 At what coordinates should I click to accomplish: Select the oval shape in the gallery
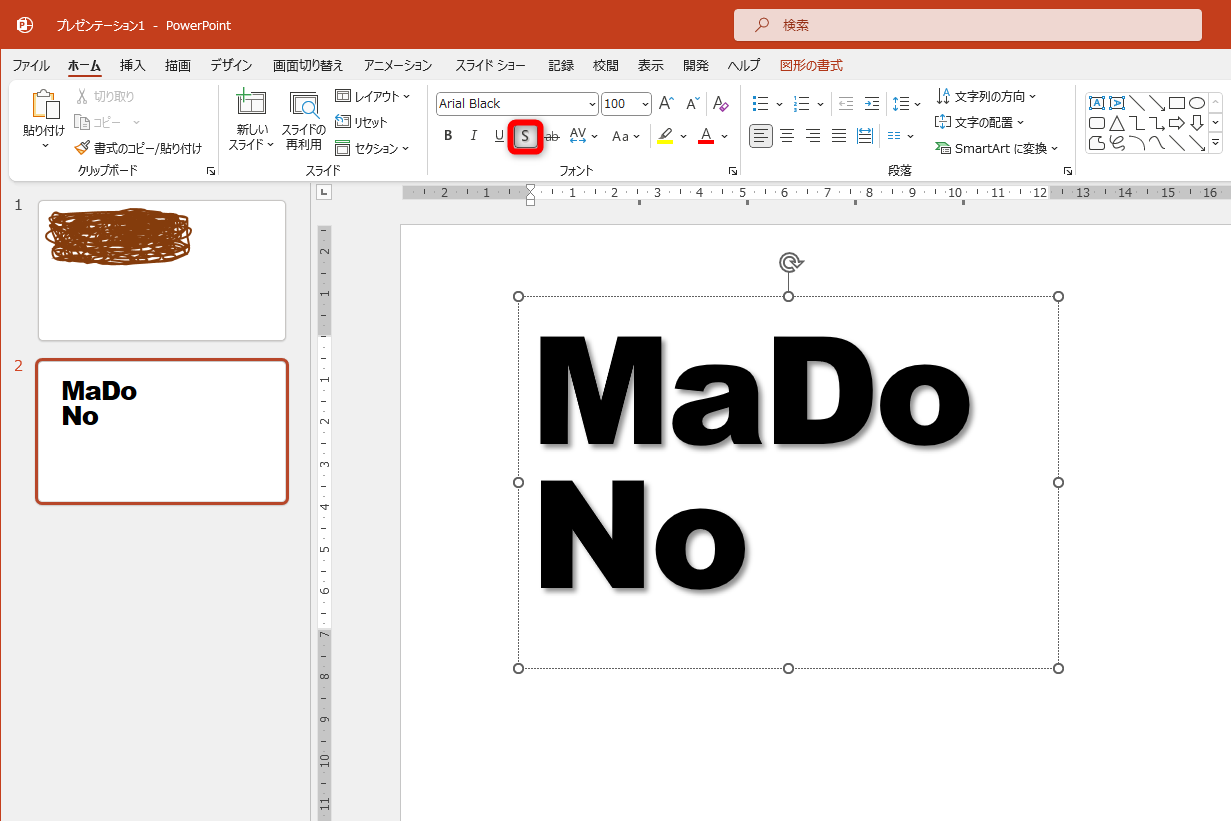1197,103
